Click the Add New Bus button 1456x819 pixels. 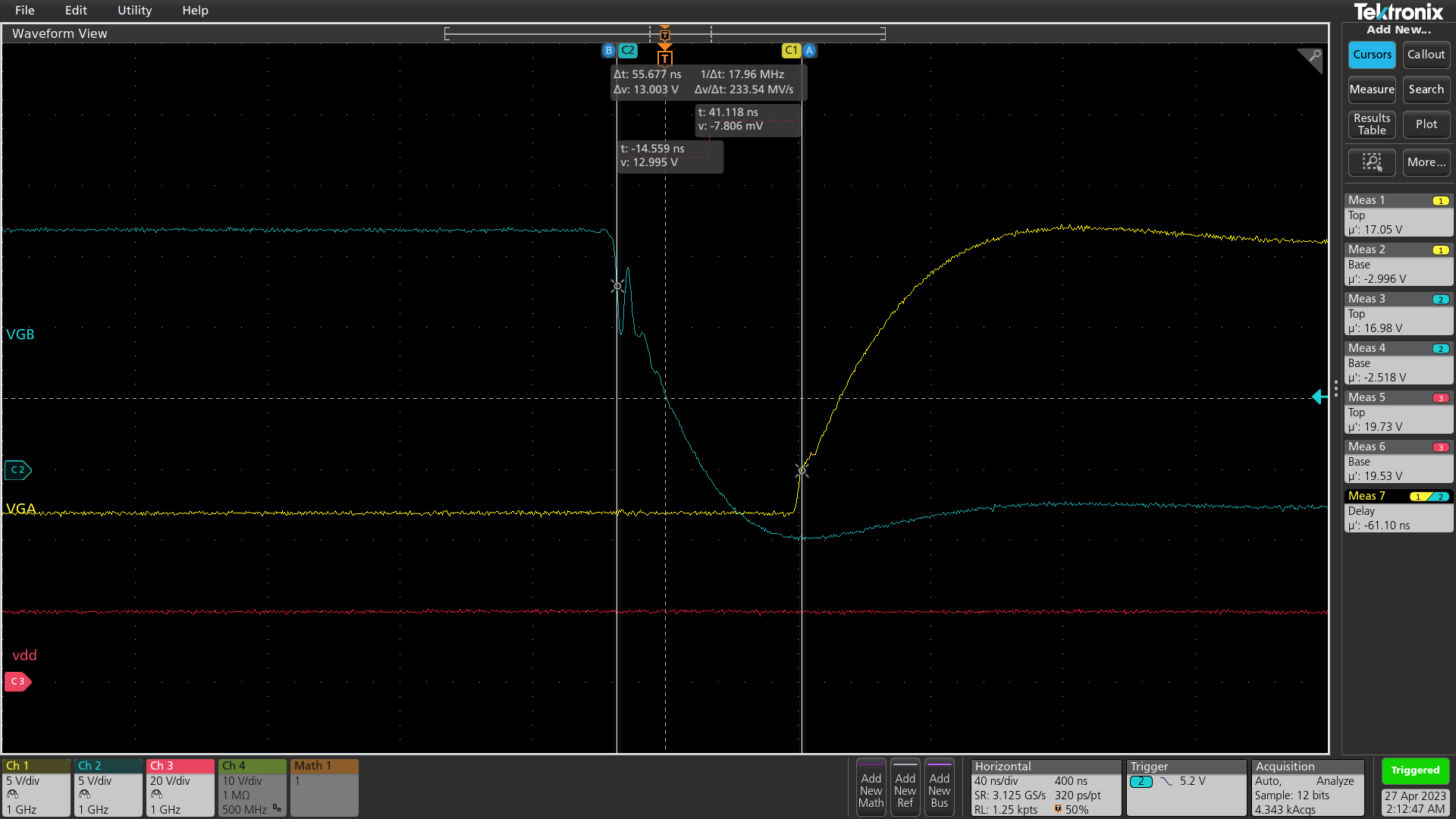[939, 789]
